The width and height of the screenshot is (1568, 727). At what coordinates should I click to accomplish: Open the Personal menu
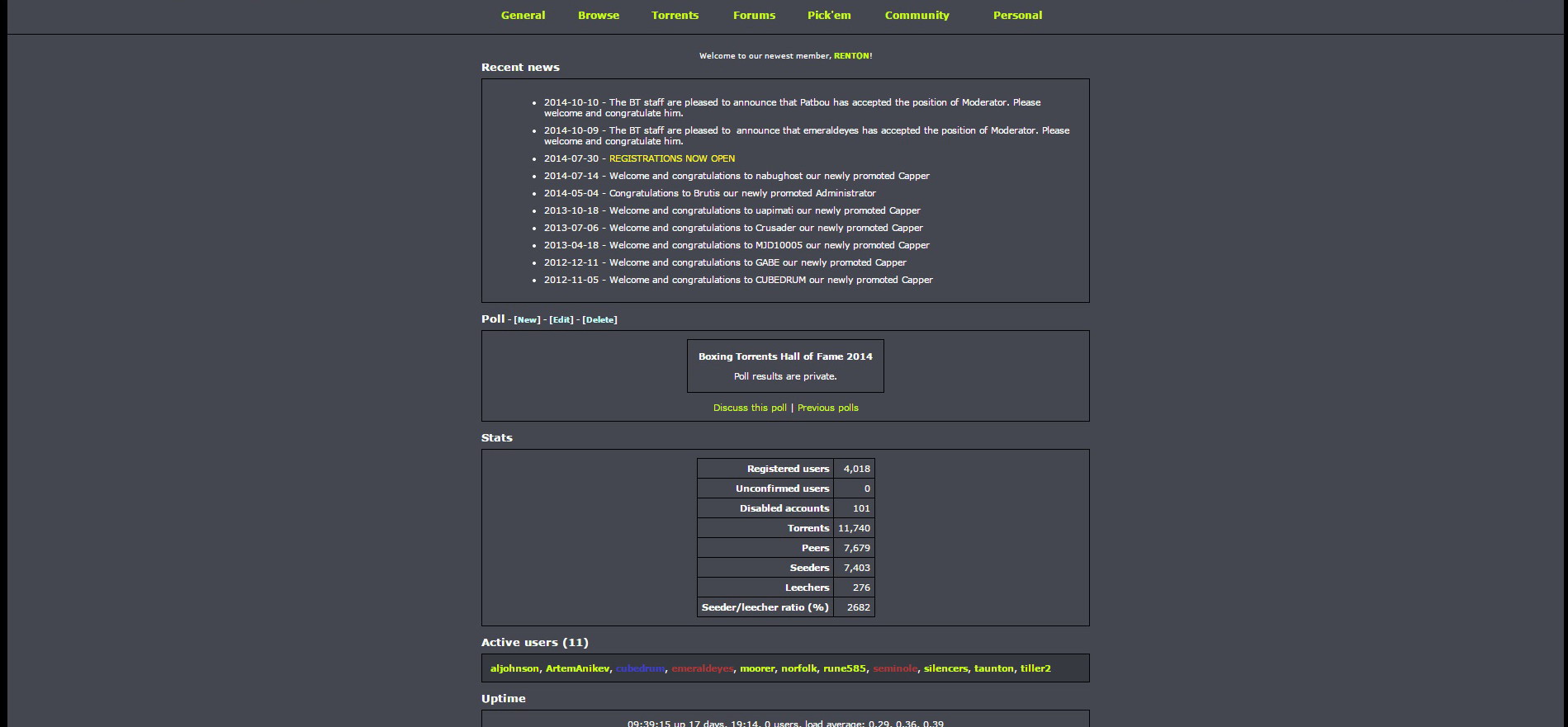1017,15
